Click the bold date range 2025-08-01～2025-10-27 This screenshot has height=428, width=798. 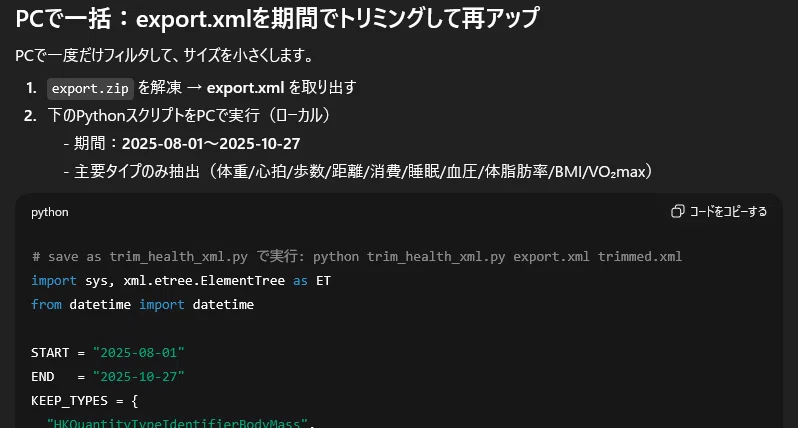(x=211, y=144)
